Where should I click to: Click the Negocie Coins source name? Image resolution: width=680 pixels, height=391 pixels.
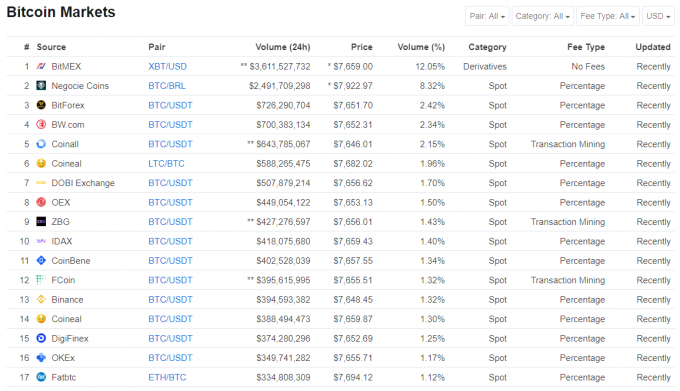[80, 86]
